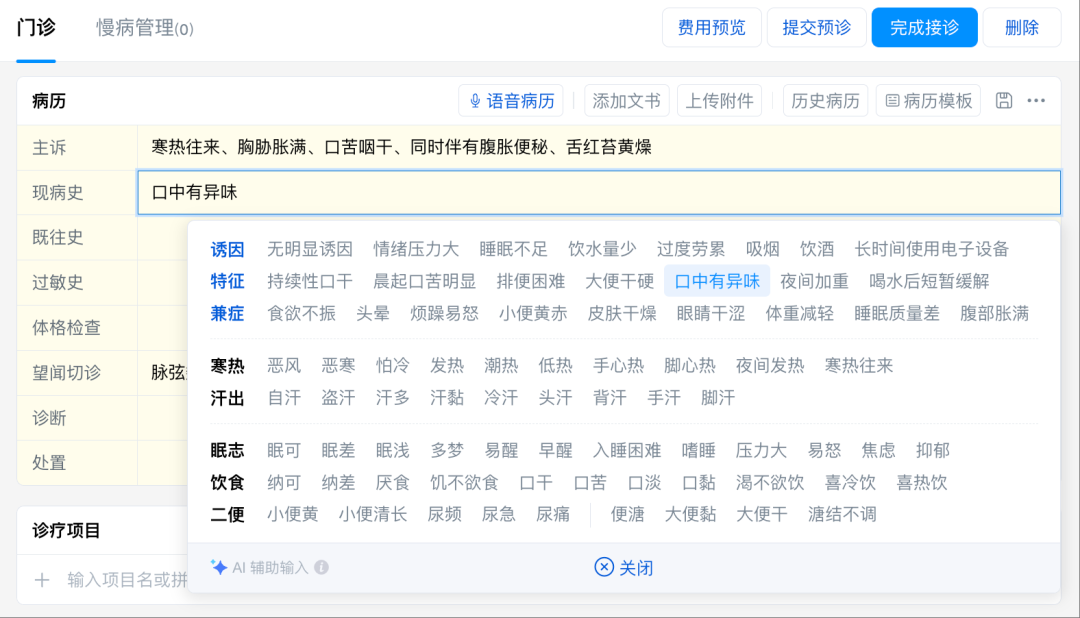The image size is (1080, 618).
Task: Expand the 兼症 category
Action: tap(227, 313)
